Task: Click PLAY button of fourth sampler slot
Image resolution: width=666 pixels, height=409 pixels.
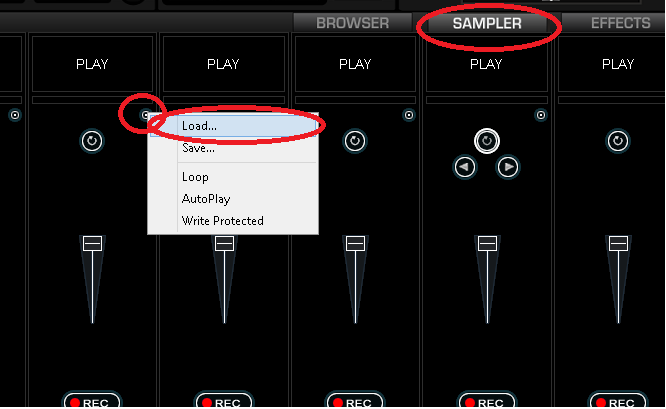Action: pyautogui.click(x=487, y=64)
